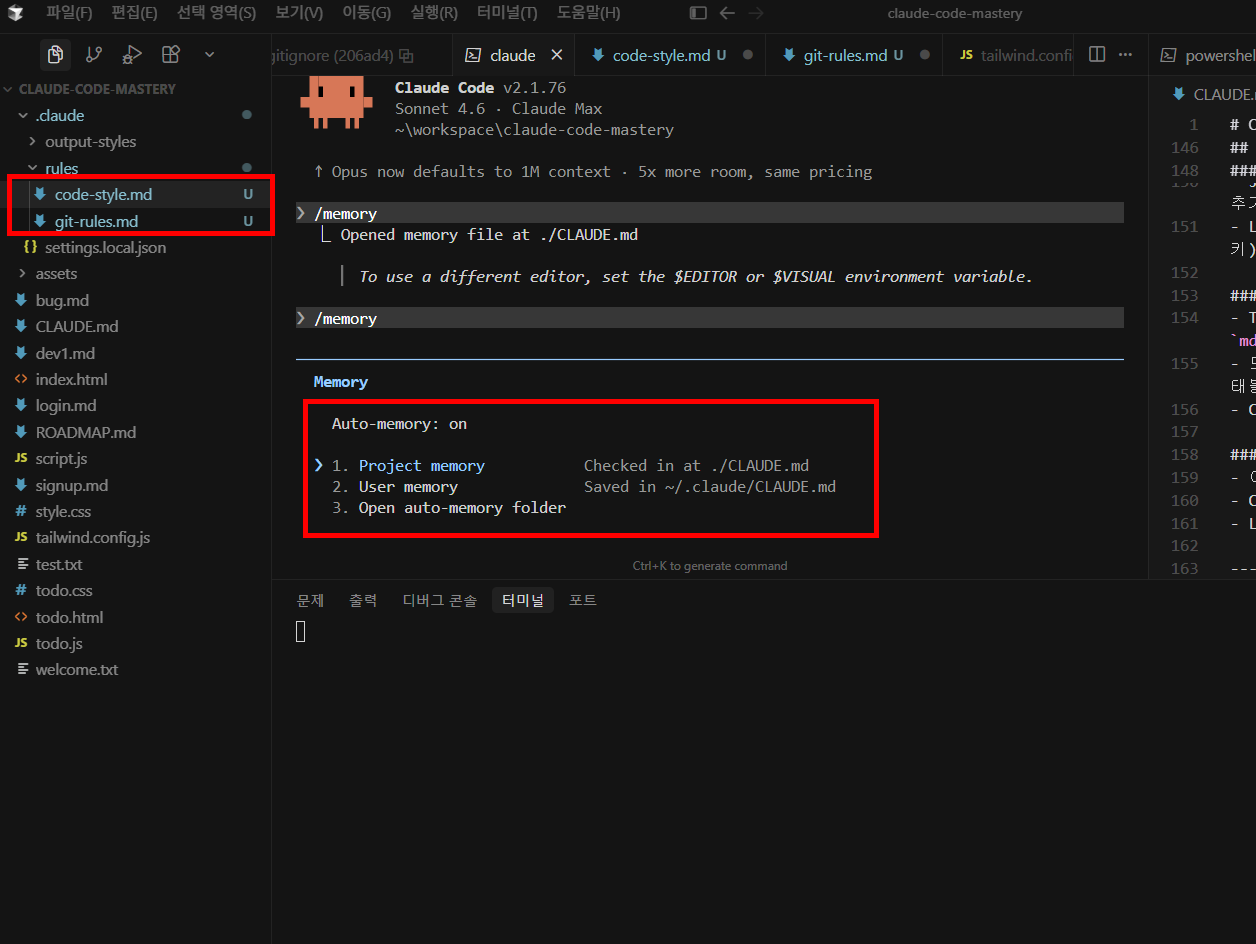Click the JS icon of script.js
The image size is (1256, 944).
[20, 458]
